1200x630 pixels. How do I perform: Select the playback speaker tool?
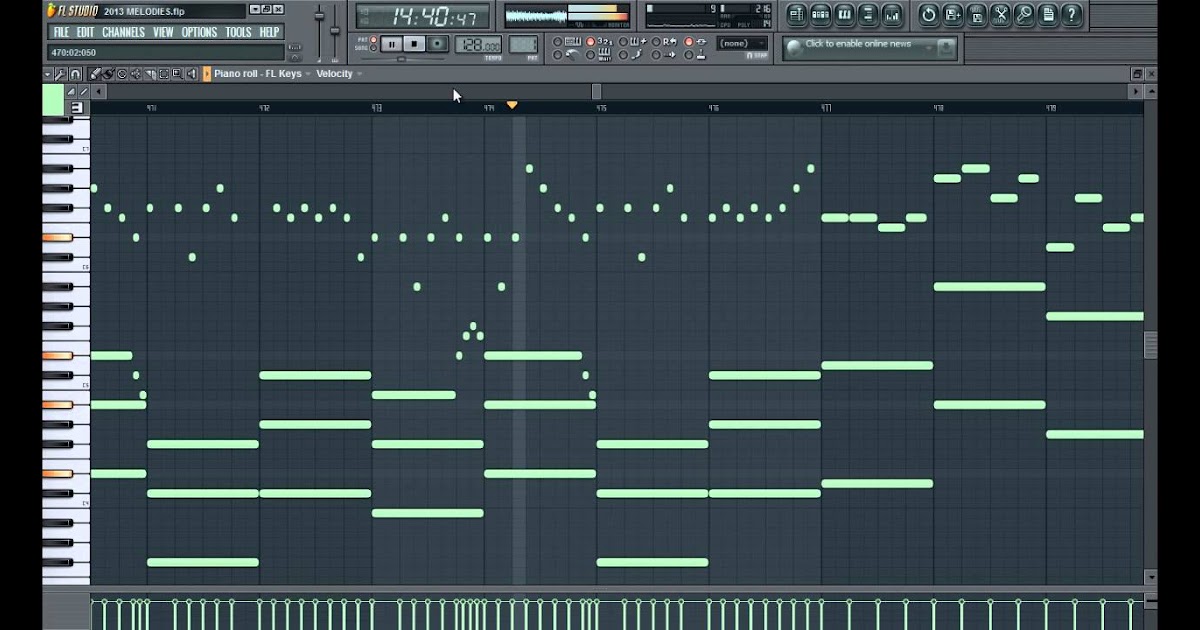click(191, 74)
